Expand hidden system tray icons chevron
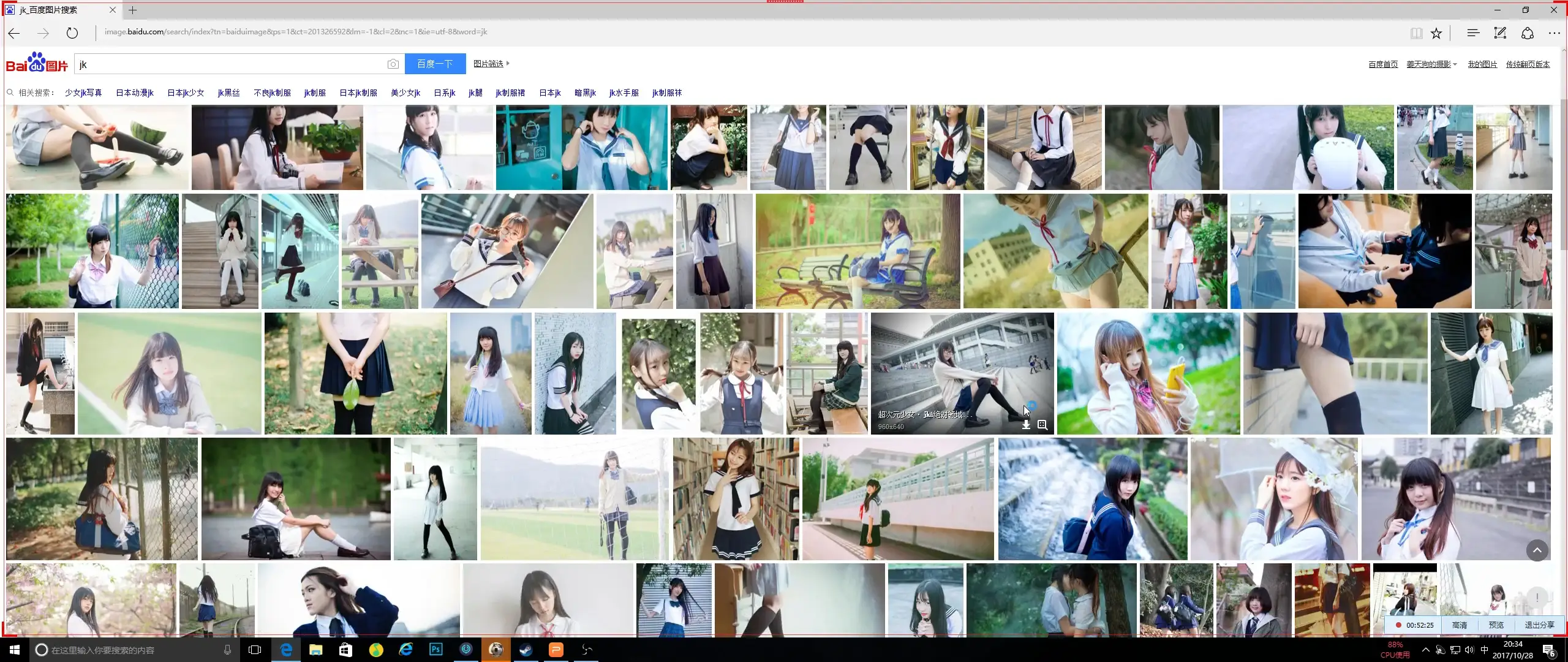The image size is (1568, 662). coord(1426,650)
